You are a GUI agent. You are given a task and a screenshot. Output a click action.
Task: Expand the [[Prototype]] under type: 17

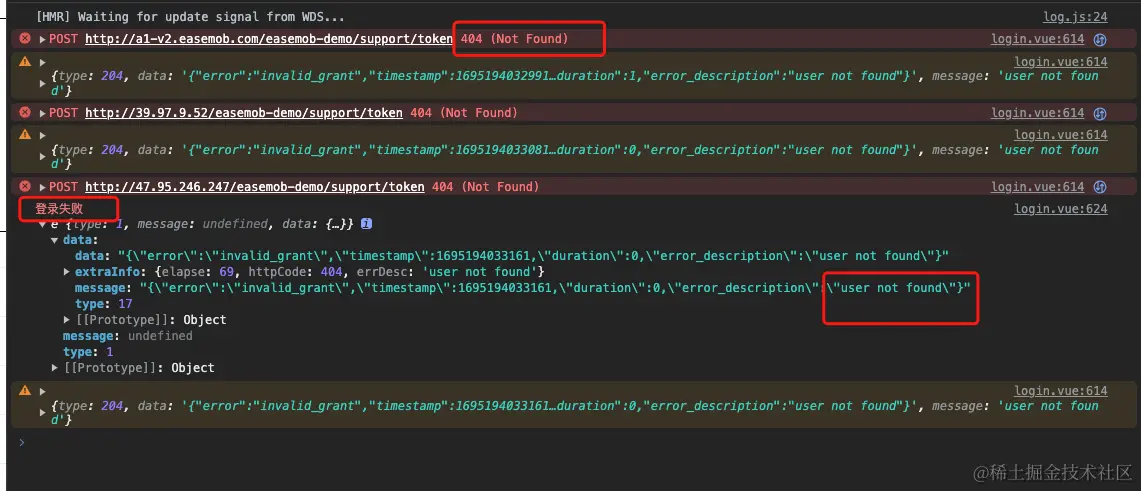(68, 320)
